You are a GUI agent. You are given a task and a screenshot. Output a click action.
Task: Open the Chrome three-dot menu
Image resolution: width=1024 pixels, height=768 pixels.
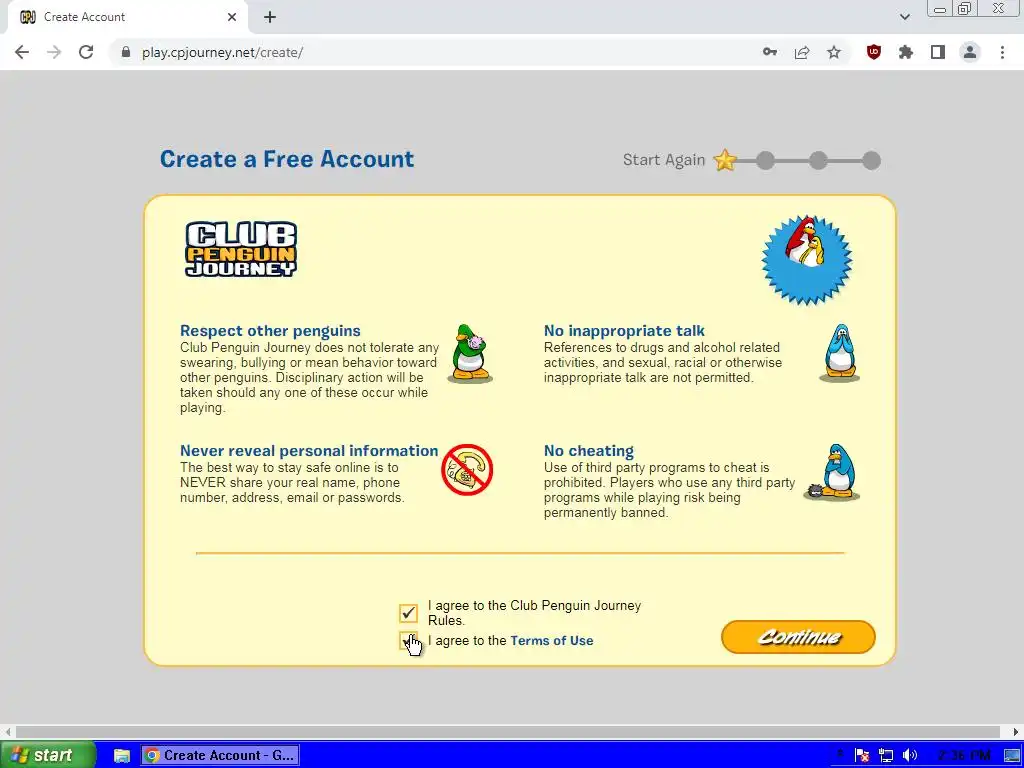[x=1002, y=52]
